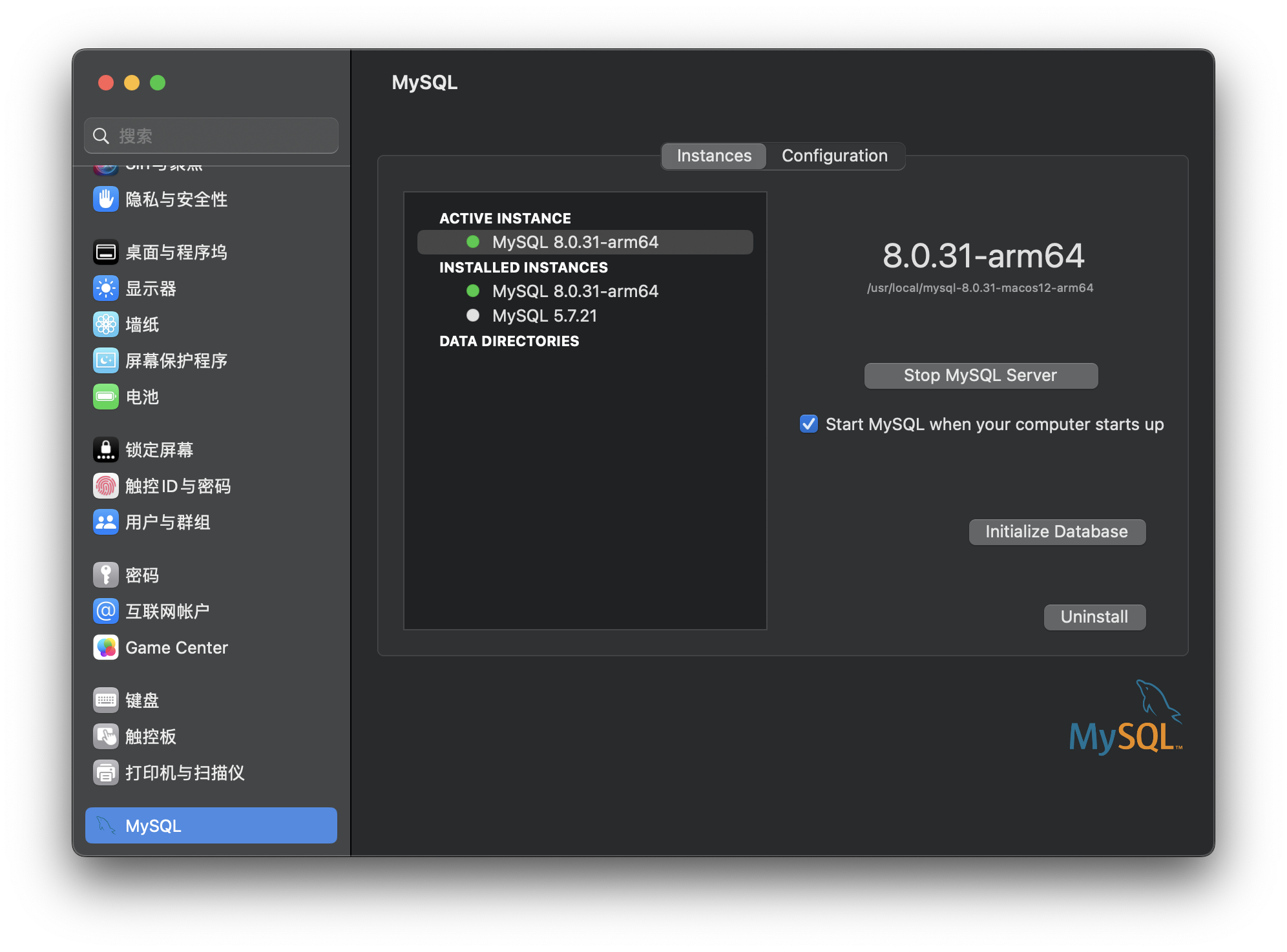
Task: Open the Printers & Scanners icon
Action: click(x=105, y=773)
